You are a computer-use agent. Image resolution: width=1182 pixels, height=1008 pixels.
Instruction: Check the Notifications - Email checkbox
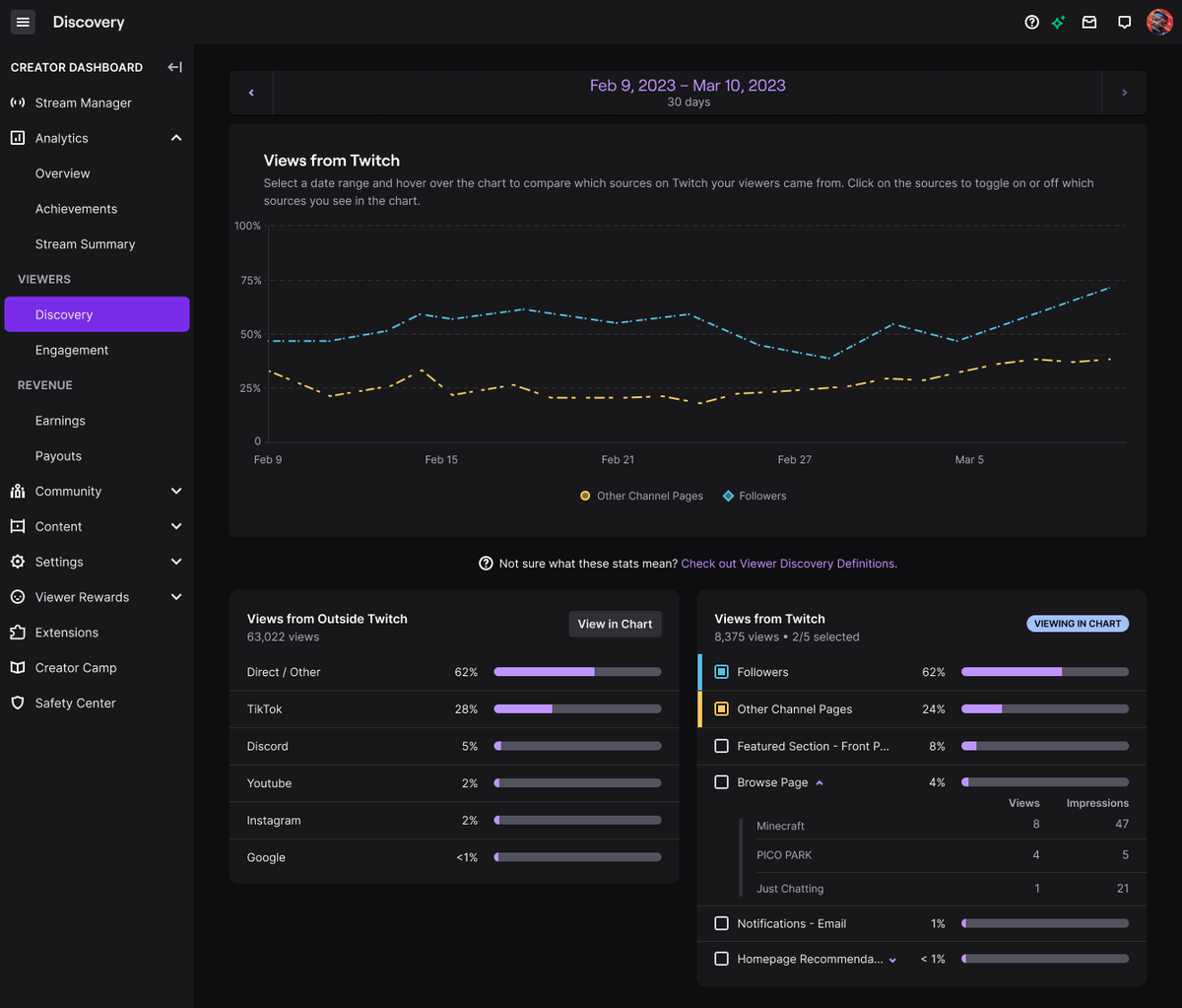pyautogui.click(x=721, y=923)
